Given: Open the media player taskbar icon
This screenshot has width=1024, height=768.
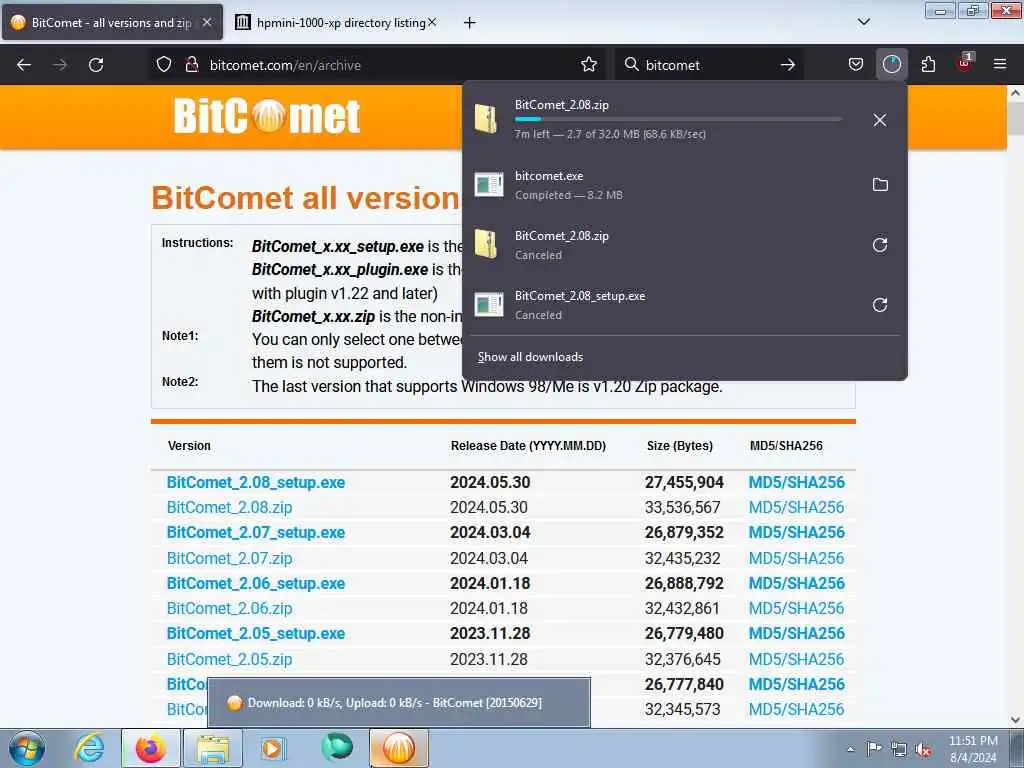Looking at the screenshot, I should [x=275, y=748].
